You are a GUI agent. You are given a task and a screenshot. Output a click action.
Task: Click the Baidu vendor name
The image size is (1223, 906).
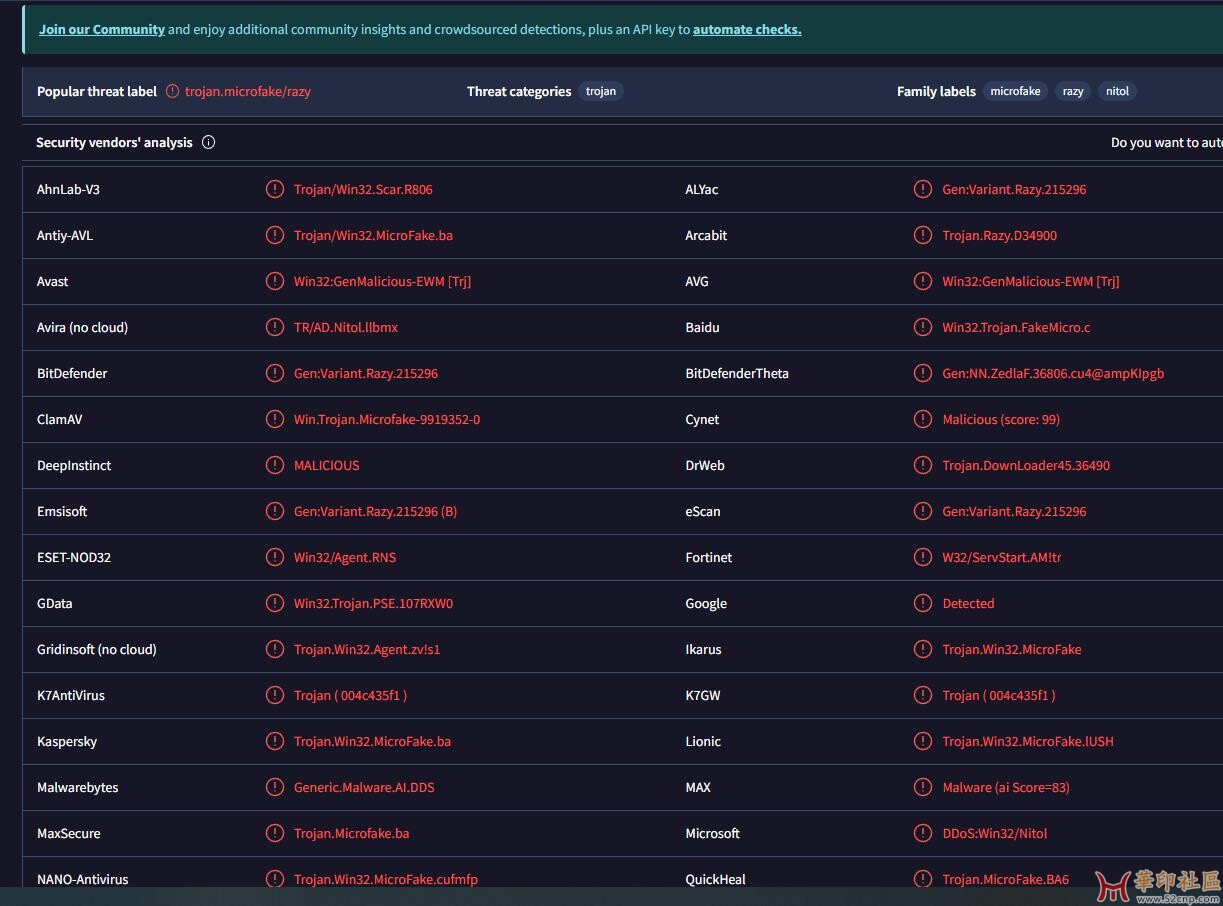coord(702,327)
